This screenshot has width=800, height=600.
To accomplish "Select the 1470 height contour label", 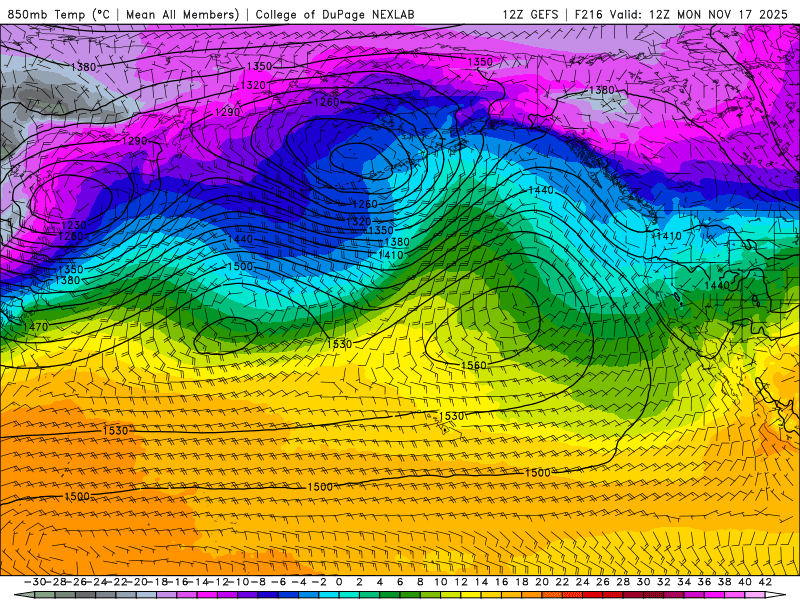I will point(35,327).
